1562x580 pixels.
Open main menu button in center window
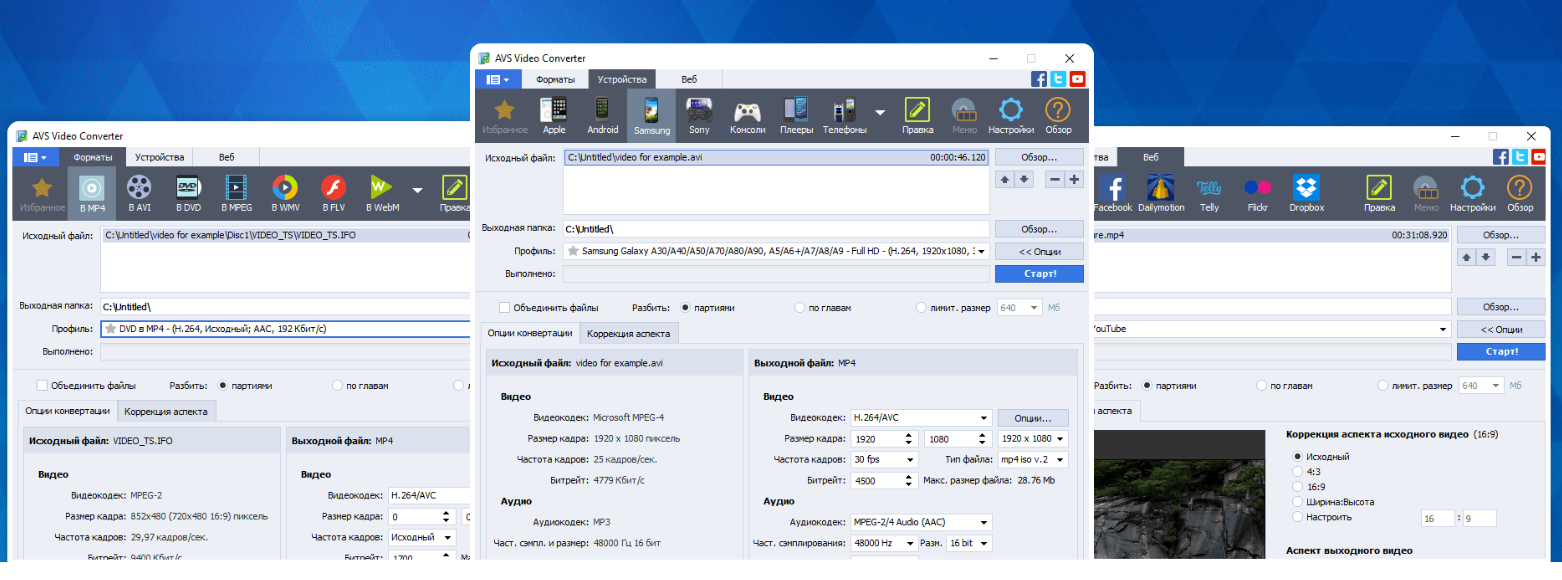pos(497,79)
